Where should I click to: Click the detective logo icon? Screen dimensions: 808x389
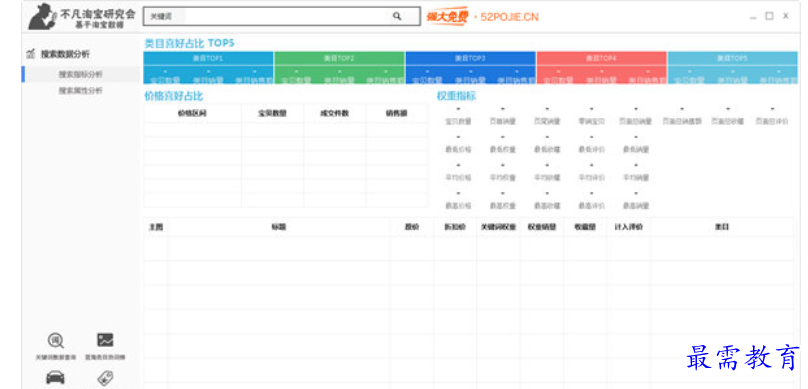tap(43, 16)
